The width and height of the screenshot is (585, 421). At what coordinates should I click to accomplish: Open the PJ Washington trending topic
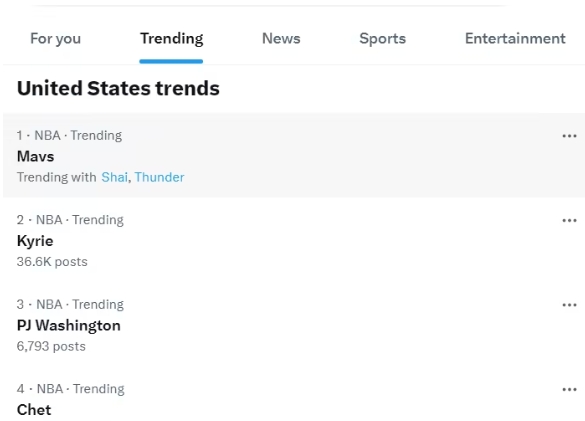coord(69,325)
